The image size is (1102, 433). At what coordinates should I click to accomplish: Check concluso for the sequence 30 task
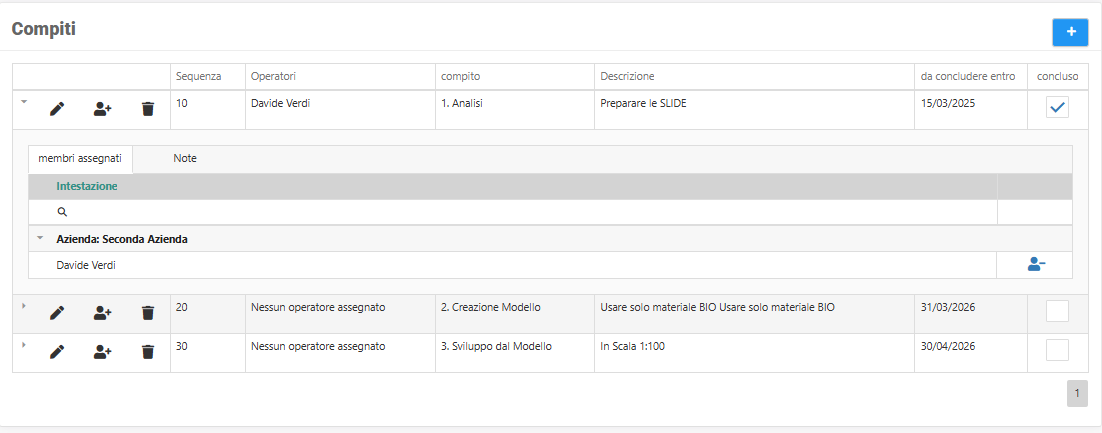[x=1057, y=350]
